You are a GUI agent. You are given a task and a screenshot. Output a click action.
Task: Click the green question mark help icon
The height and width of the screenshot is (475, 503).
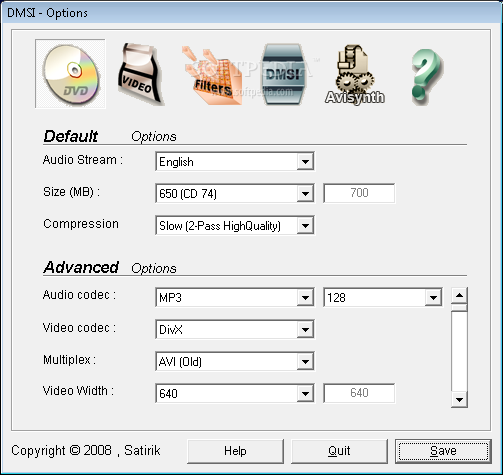[x=426, y=76]
